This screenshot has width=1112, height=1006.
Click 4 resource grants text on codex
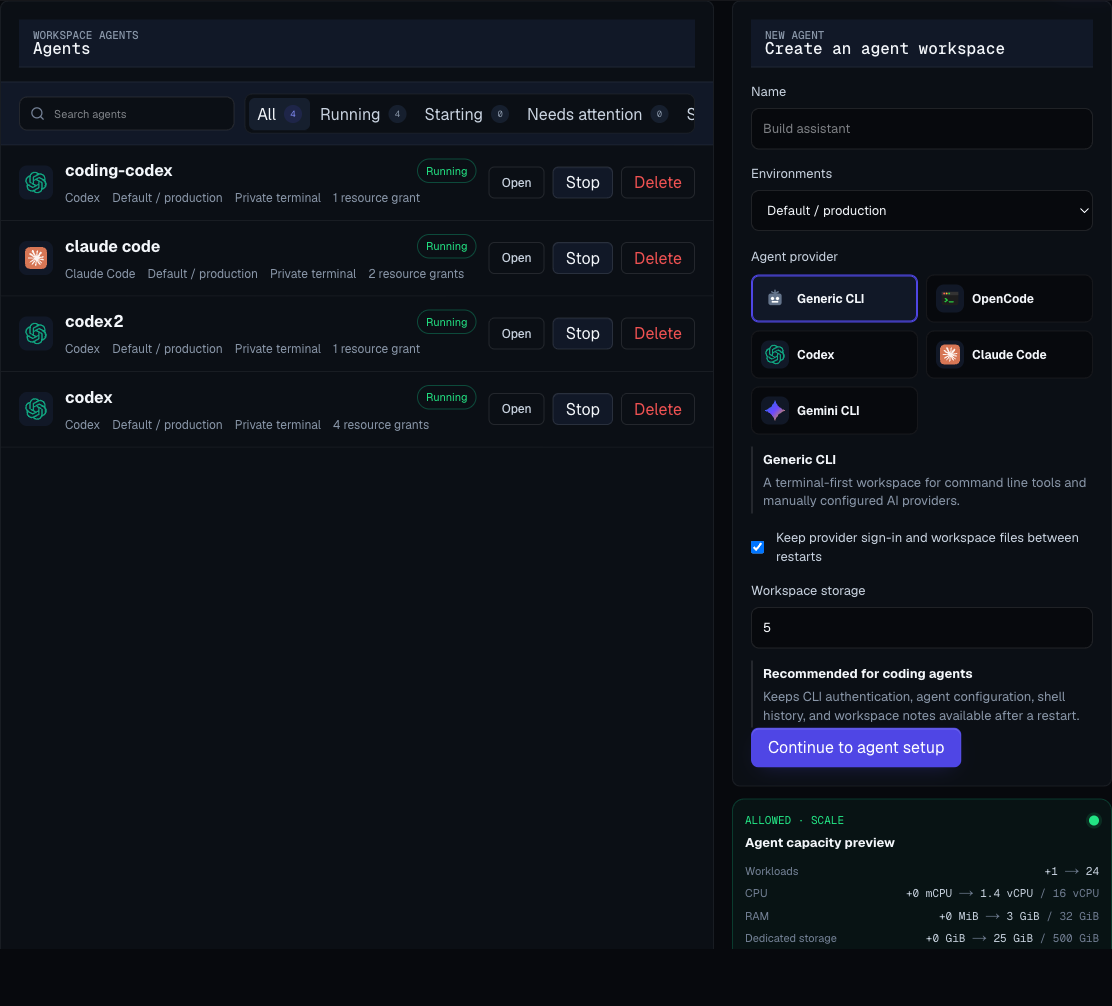[x=381, y=425]
